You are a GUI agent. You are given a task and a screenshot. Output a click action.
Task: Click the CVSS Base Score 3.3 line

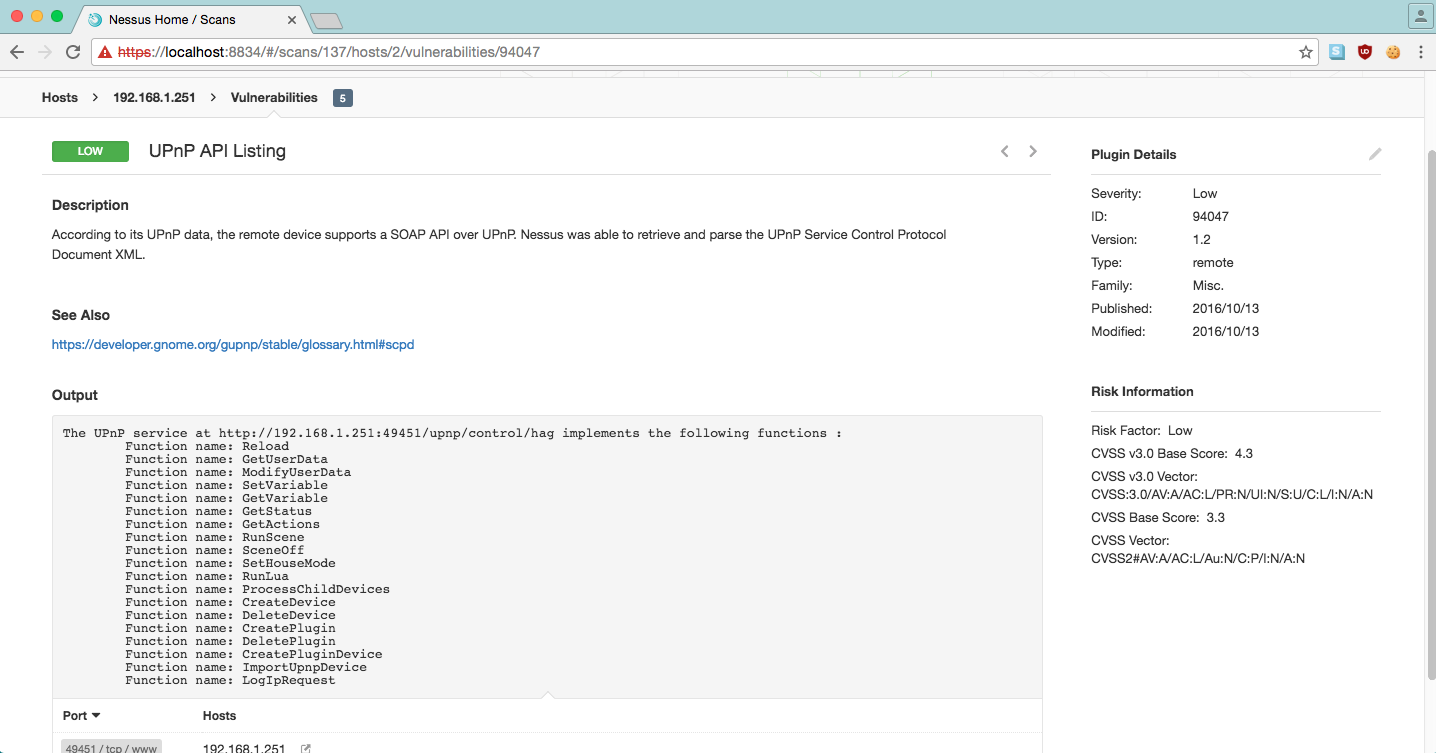[x=1158, y=517]
